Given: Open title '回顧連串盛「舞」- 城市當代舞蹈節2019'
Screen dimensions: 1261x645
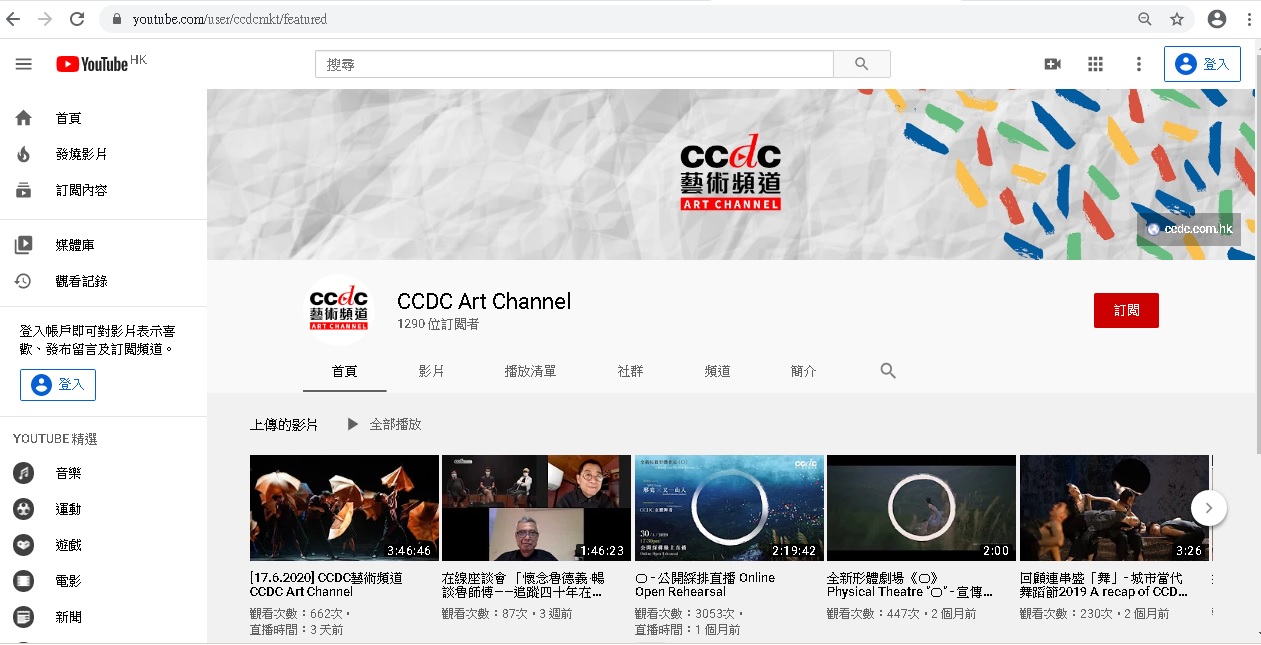Looking at the screenshot, I should [1104, 584].
